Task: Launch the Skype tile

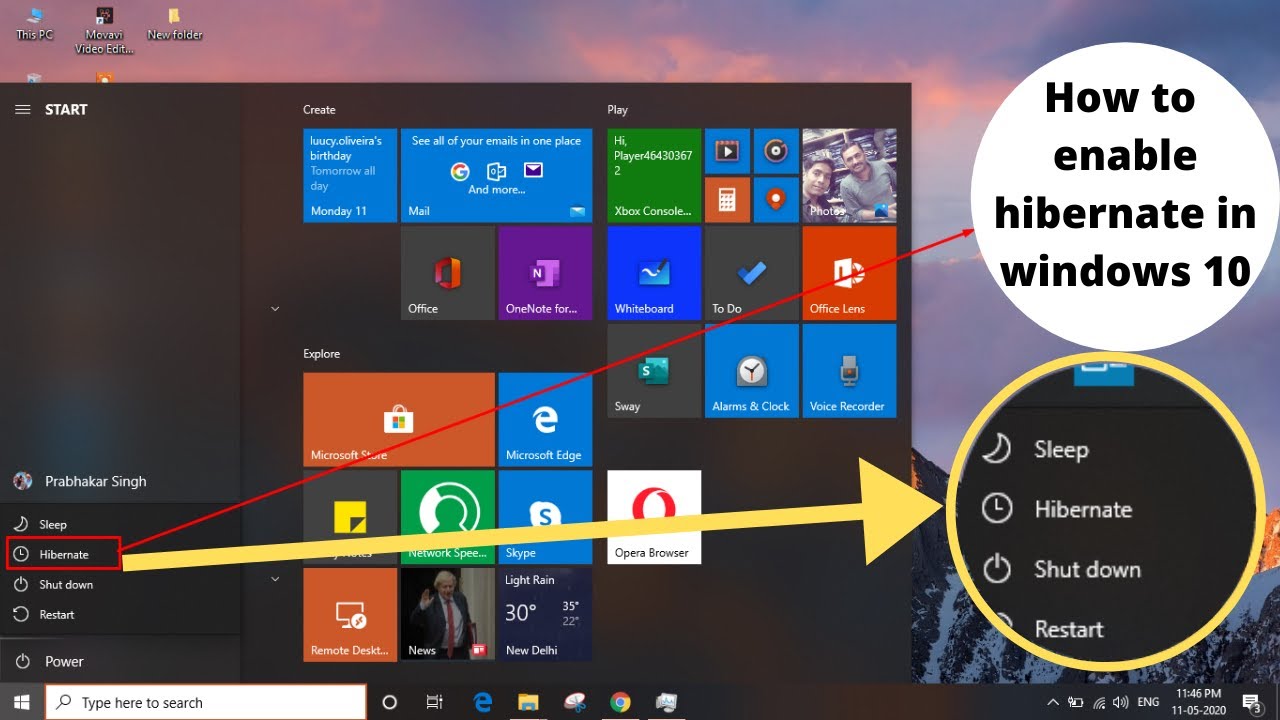Action: coord(545,518)
